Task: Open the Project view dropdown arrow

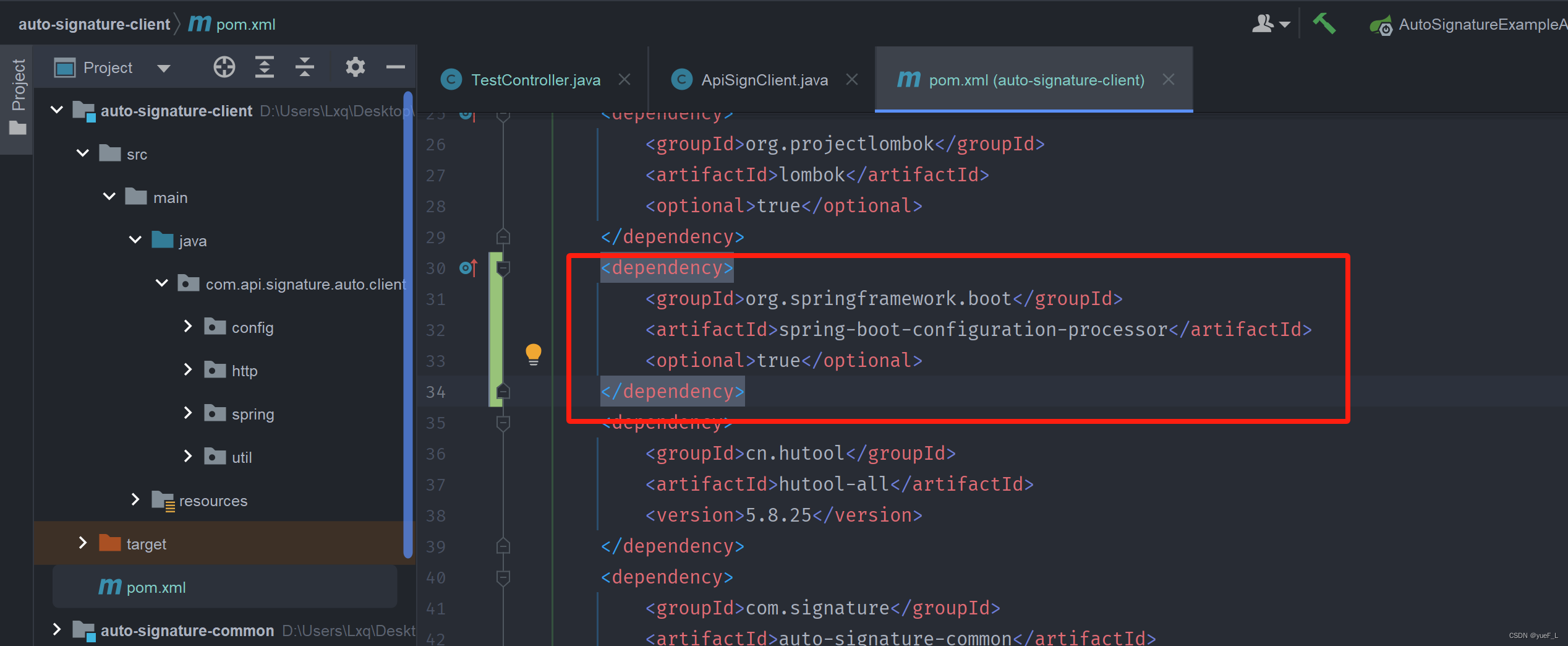Action: tap(163, 67)
